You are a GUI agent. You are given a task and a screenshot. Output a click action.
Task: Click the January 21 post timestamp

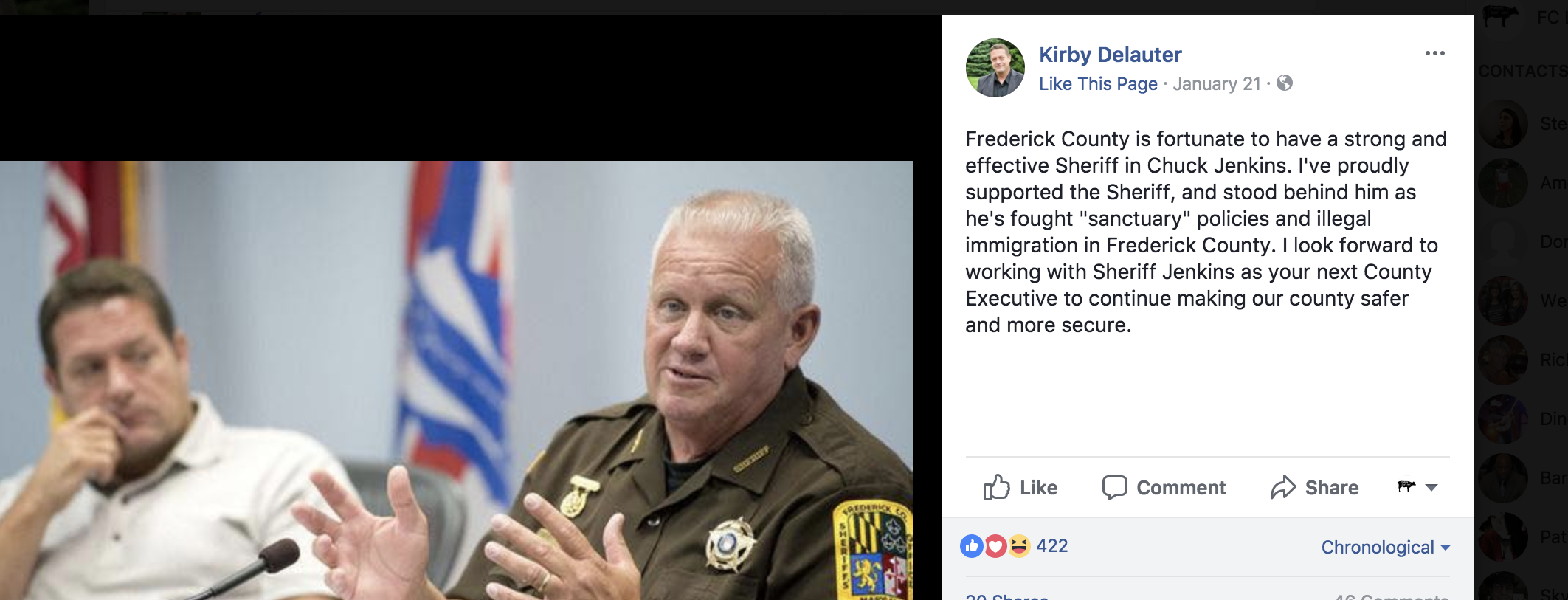(1217, 84)
